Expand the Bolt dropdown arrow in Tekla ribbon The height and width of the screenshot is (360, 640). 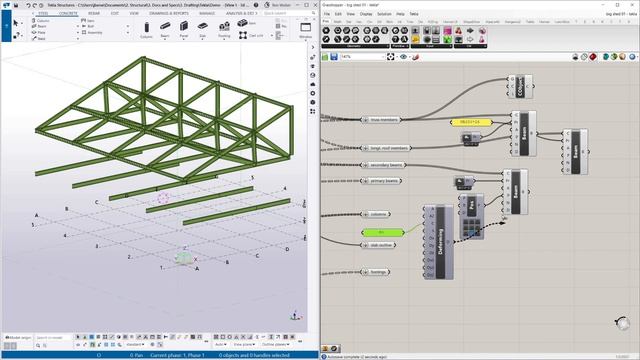coord(127,27)
